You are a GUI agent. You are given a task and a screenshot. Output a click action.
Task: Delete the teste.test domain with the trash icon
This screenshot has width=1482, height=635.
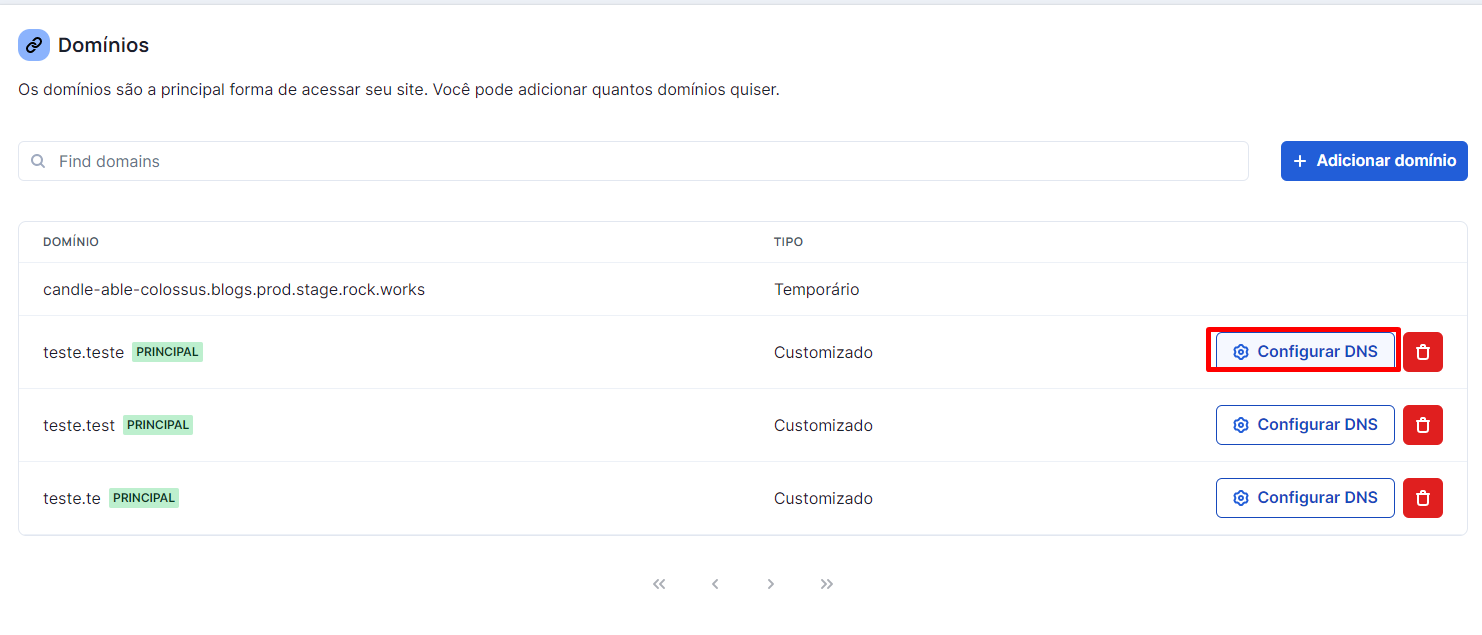point(1423,425)
